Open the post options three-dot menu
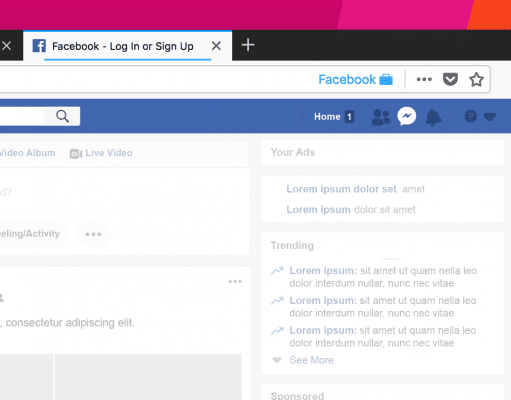Image resolution: width=511 pixels, height=400 pixels. [235, 282]
